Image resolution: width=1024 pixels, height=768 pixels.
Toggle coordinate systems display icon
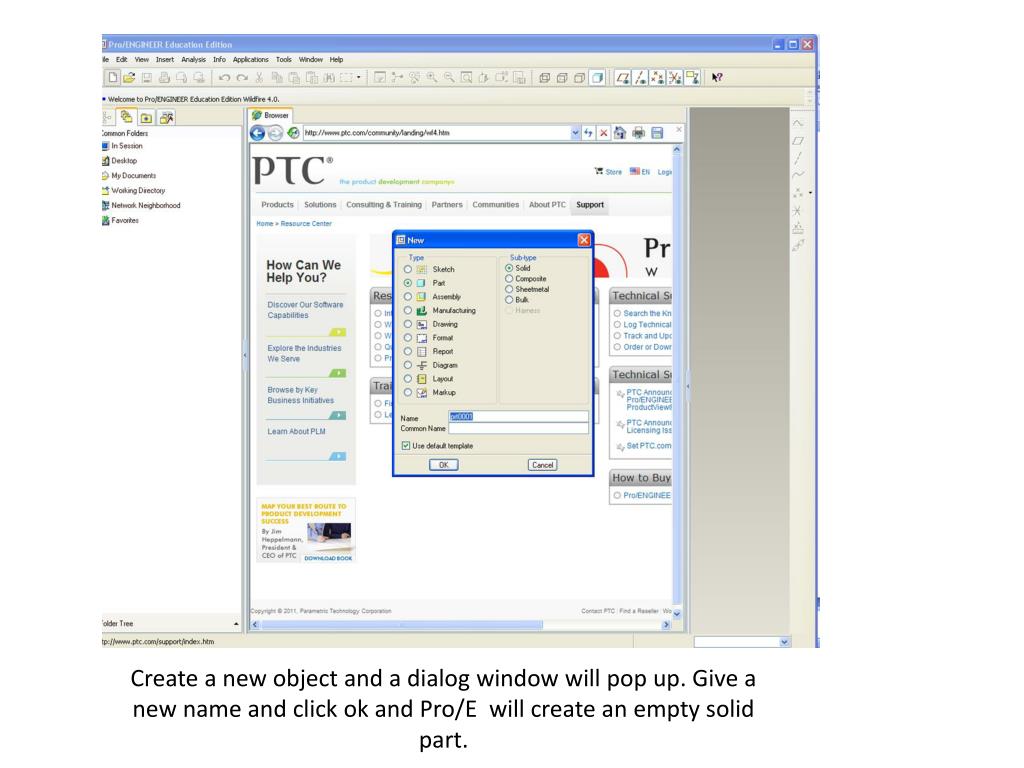click(x=675, y=78)
